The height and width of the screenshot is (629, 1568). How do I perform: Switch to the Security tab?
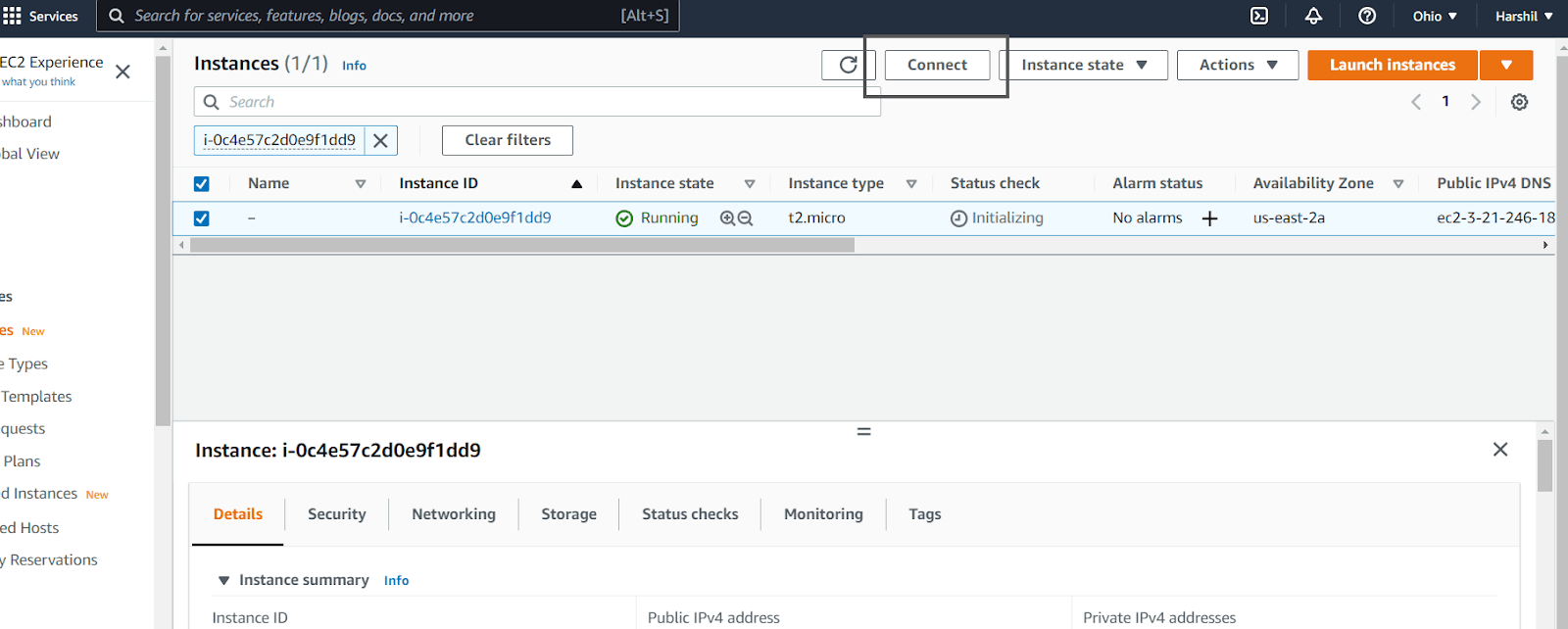tap(337, 514)
